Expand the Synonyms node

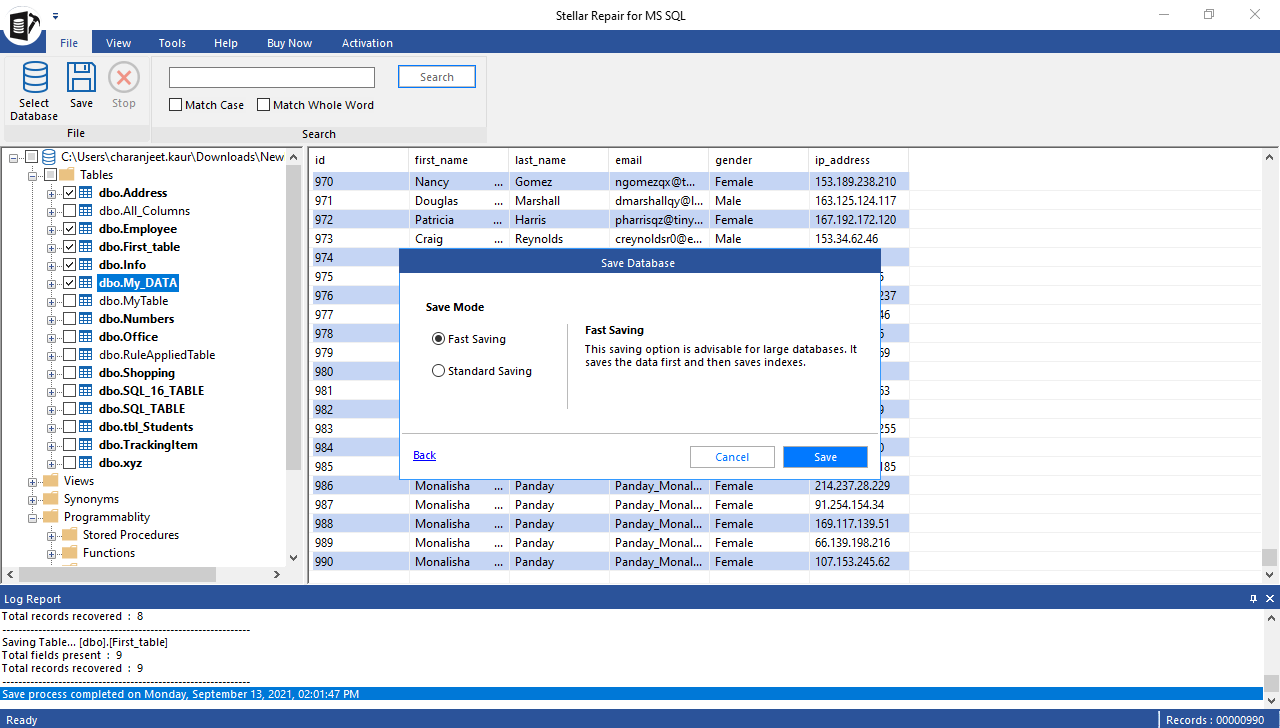pos(32,499)
